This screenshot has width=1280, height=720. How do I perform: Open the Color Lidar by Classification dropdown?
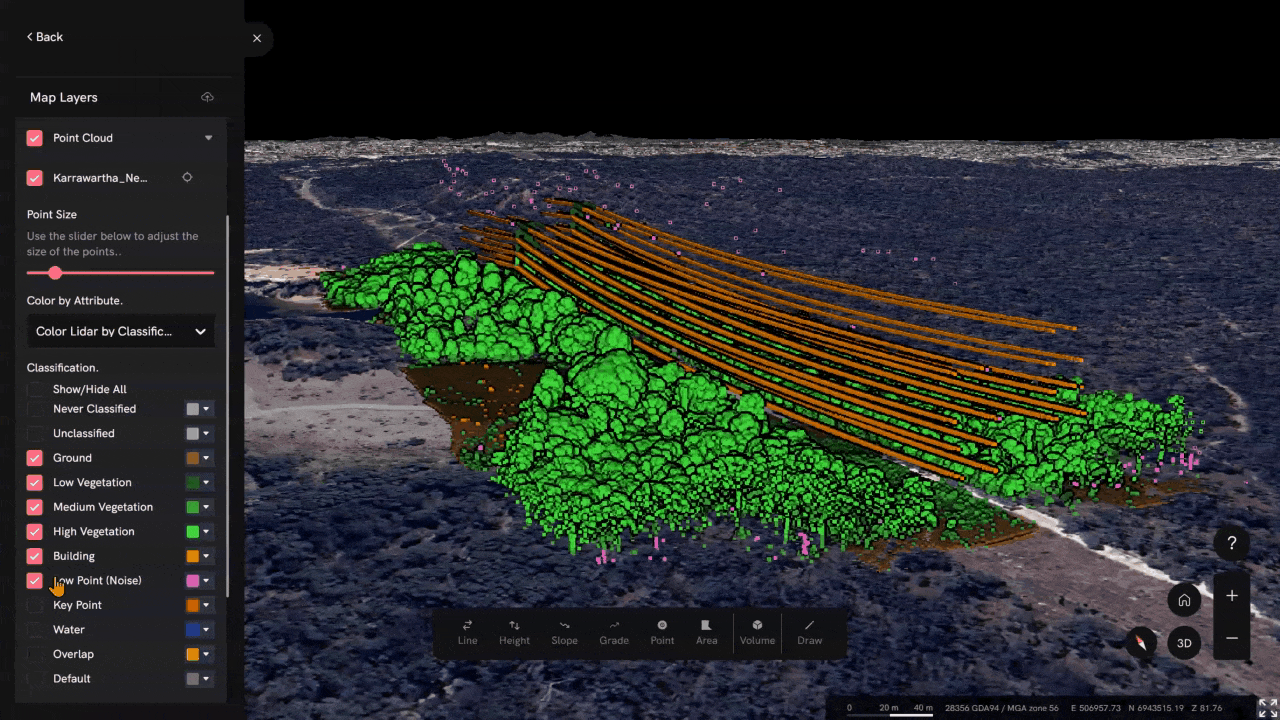pyautogui.click(x=120, y=331)
